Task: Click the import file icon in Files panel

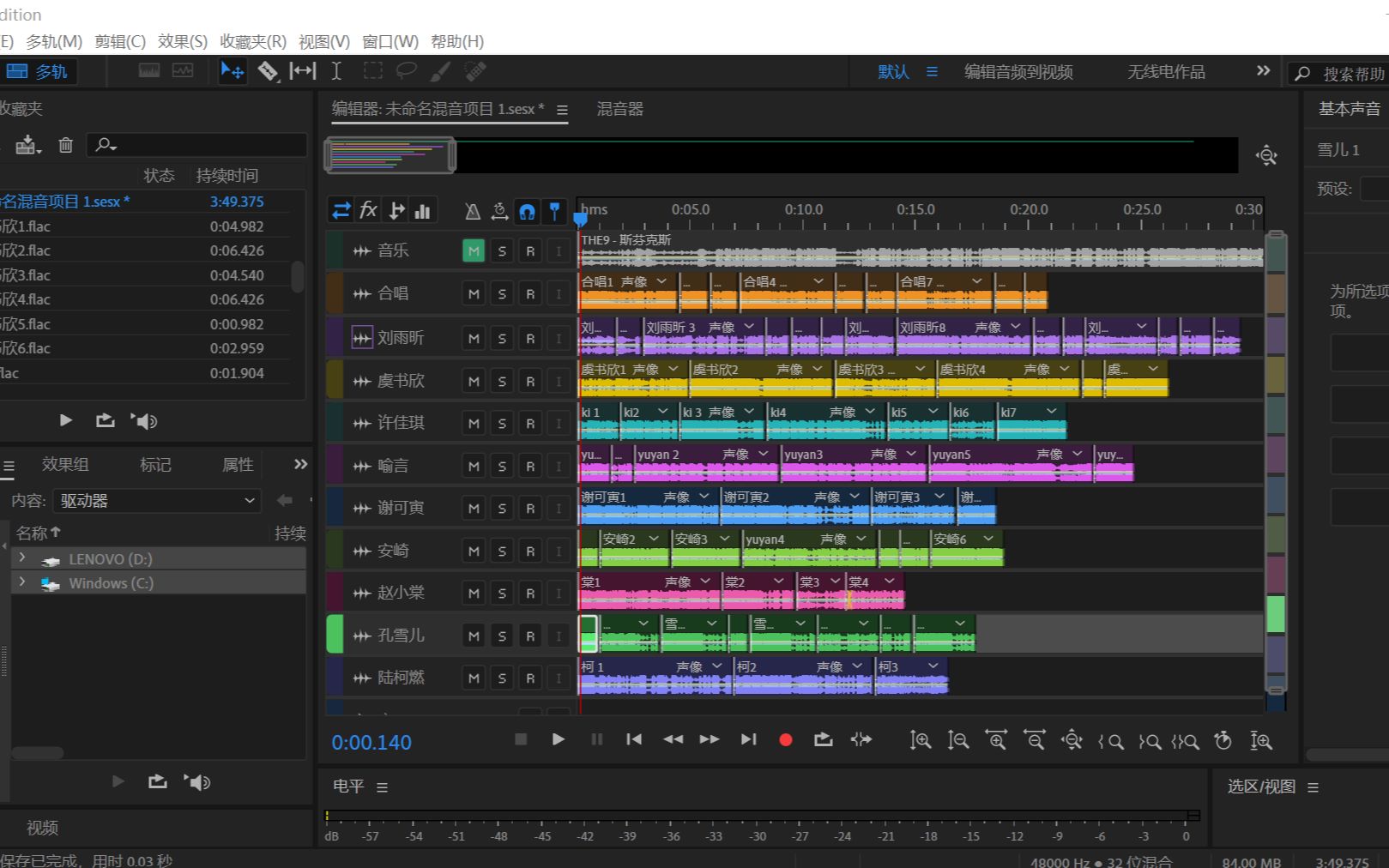Action: tap(27, 145)
